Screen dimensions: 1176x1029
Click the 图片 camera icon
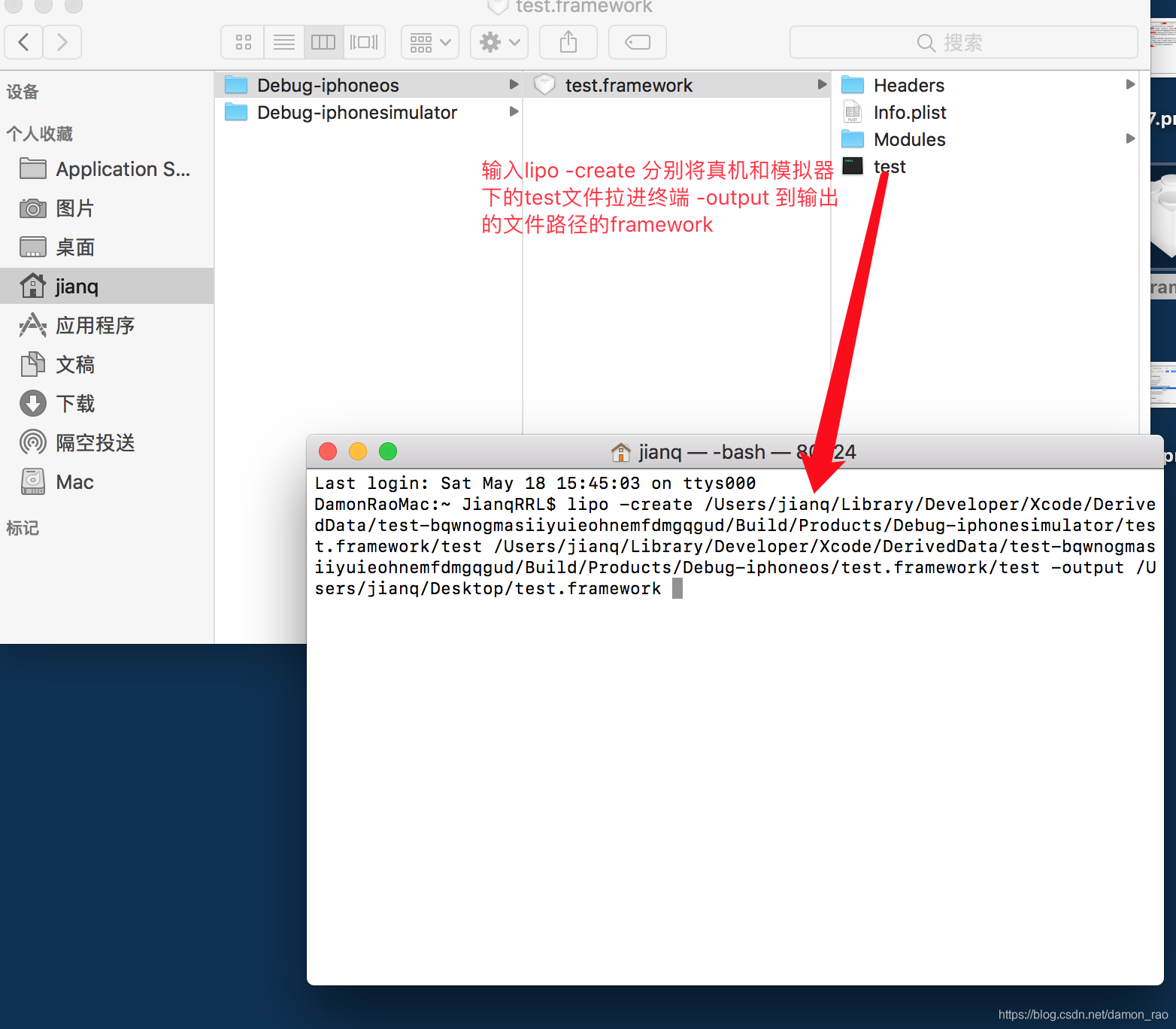pos(32,208)
